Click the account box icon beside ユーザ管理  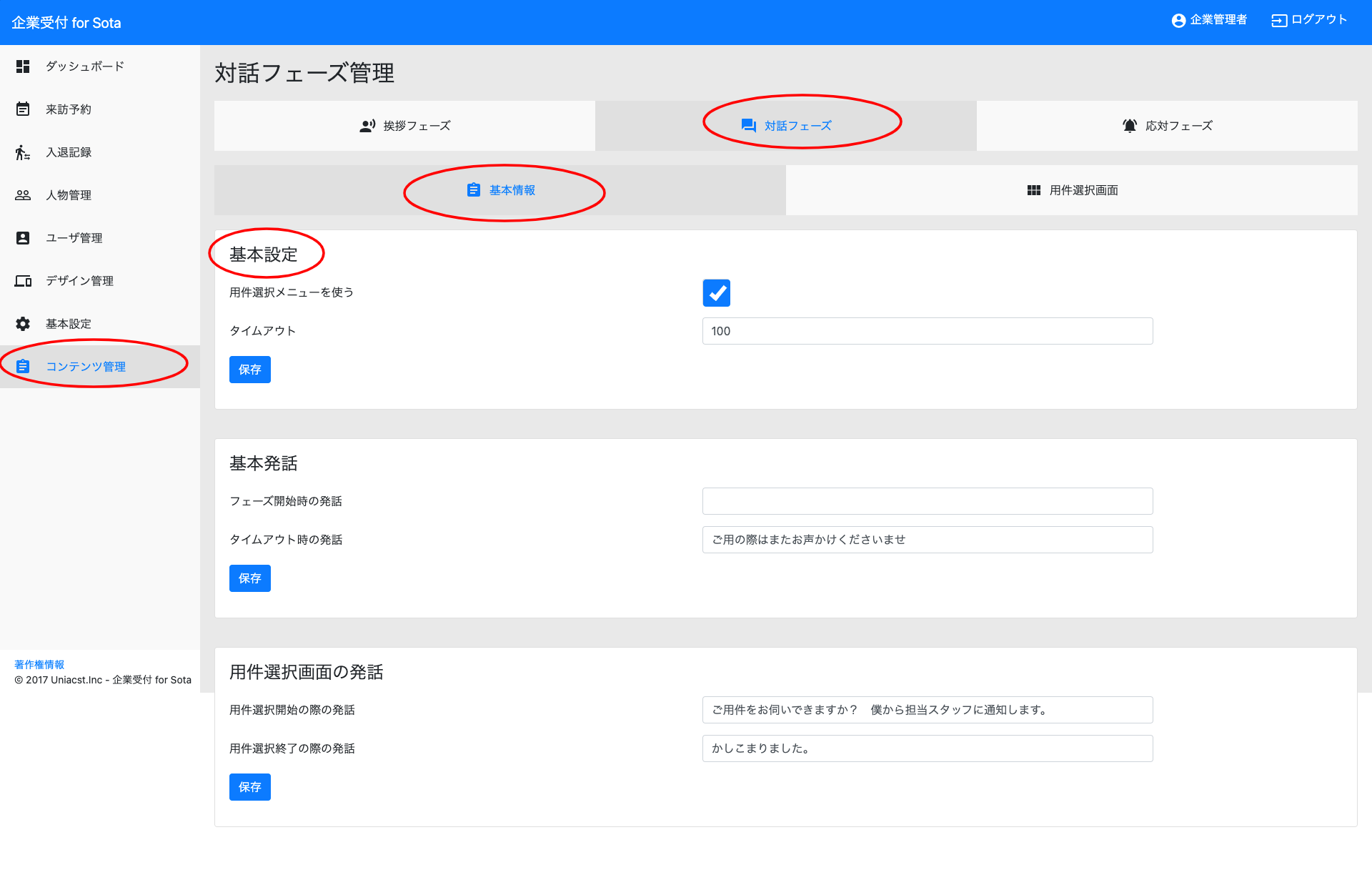click(x=23, y=238)
